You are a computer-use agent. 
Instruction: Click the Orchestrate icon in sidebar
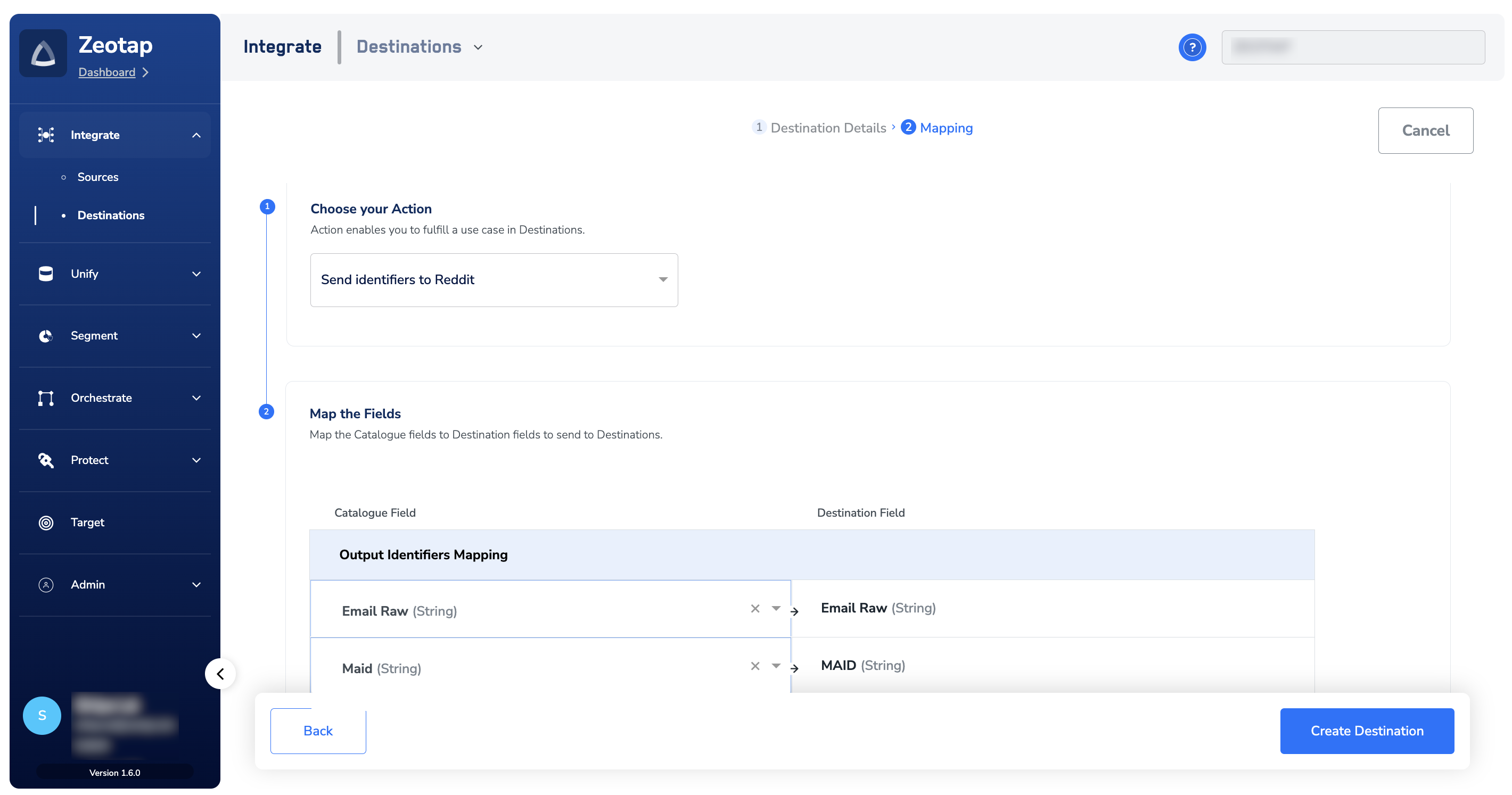tap(46, 399)
